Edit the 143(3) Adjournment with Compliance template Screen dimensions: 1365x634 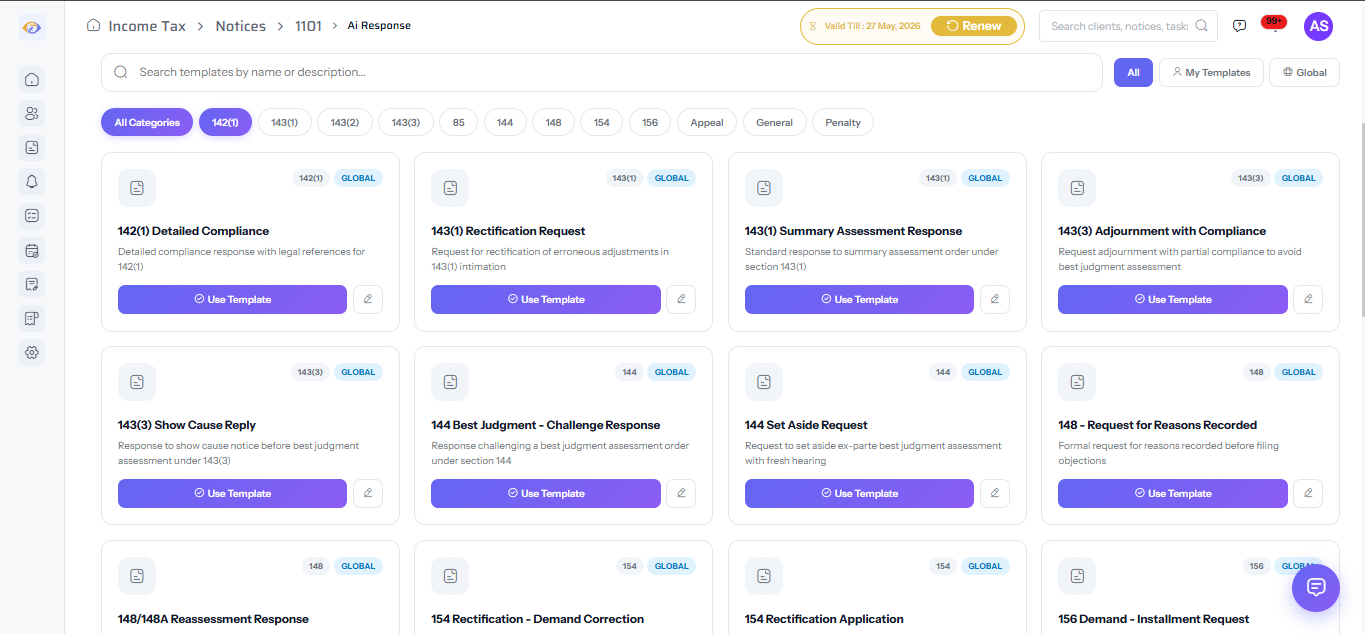pos(1308,299)
